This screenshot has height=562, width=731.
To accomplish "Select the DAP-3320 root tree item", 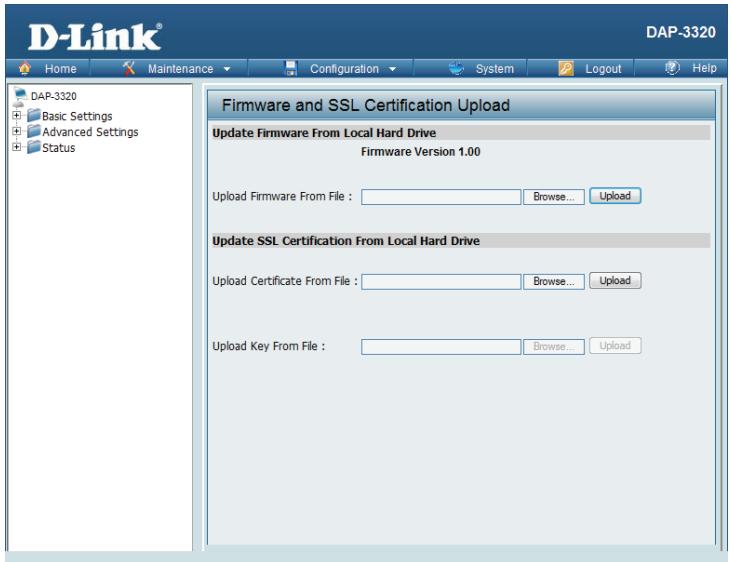I will pos(54,96).
